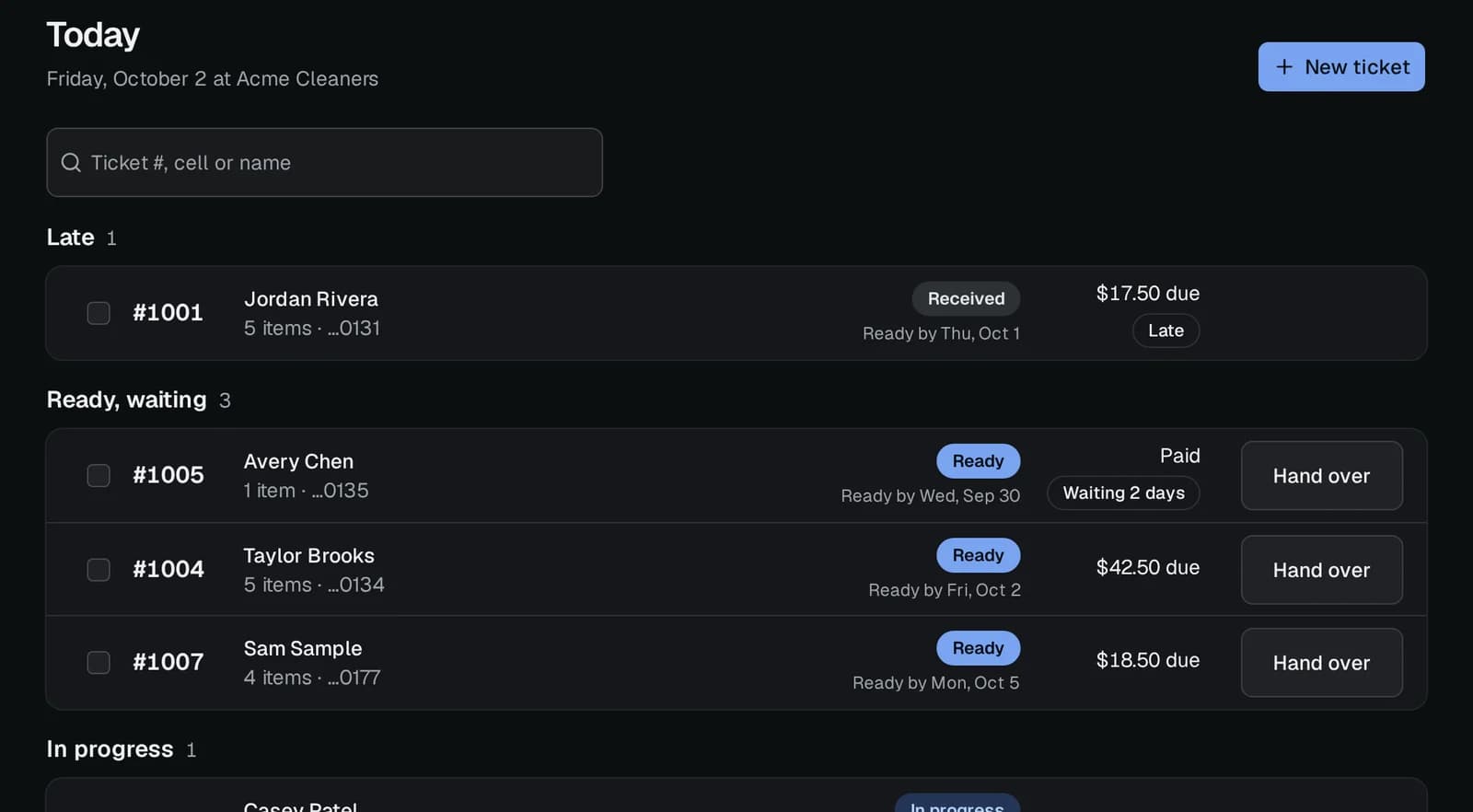Screen dimensions: 1473x812
Task: Open Jordan Rivera's ticket row
Action: [736, 313]
